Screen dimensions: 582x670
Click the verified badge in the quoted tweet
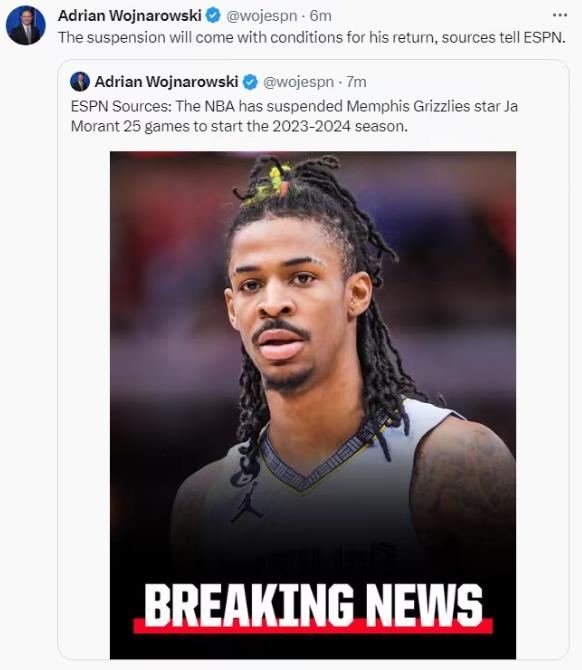tap(250, 82)
